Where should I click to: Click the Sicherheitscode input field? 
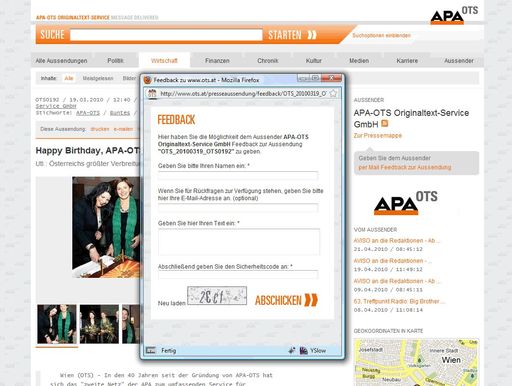[x=238, y=274]
